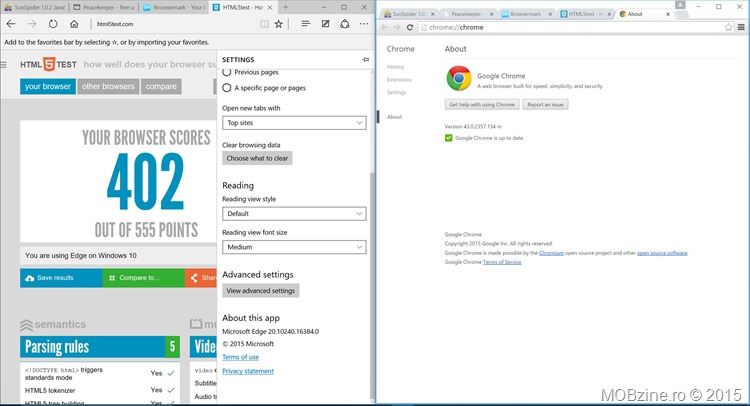Click Edge address bar html5test.com
The width and height of the screenshot is (750, 406).
click(x=175, y=24)
